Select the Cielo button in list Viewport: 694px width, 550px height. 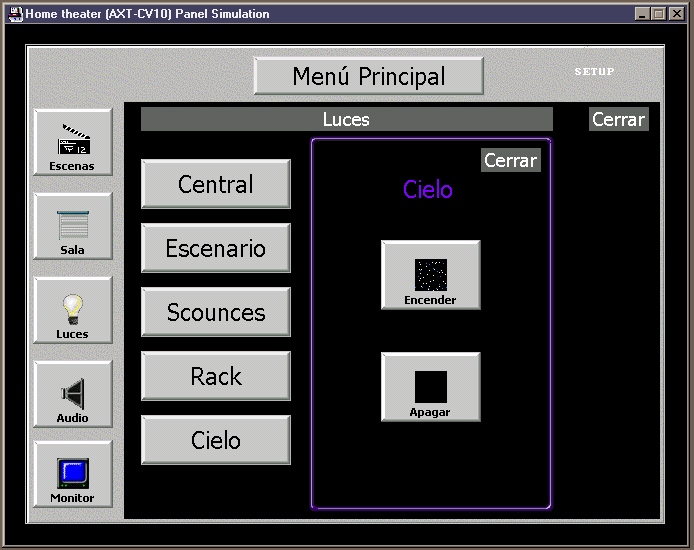pyautogui.click(x=216, y=440)
